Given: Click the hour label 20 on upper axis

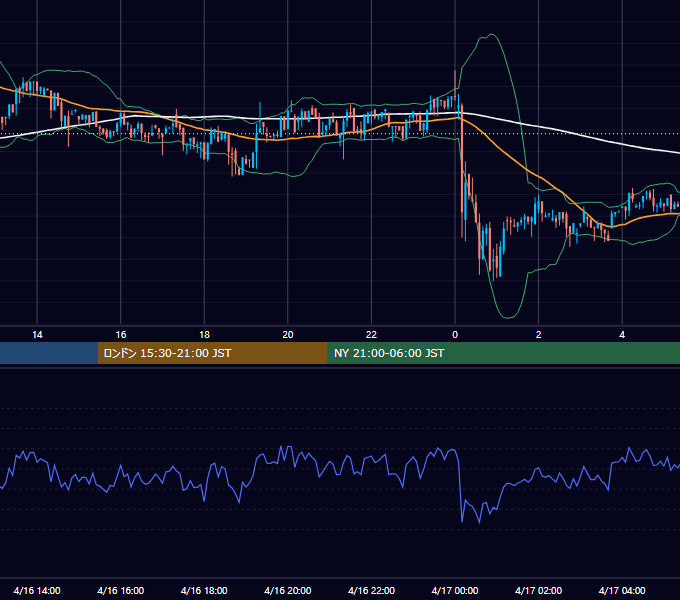Looking at the screenshot, I should (x=288, y=335).
